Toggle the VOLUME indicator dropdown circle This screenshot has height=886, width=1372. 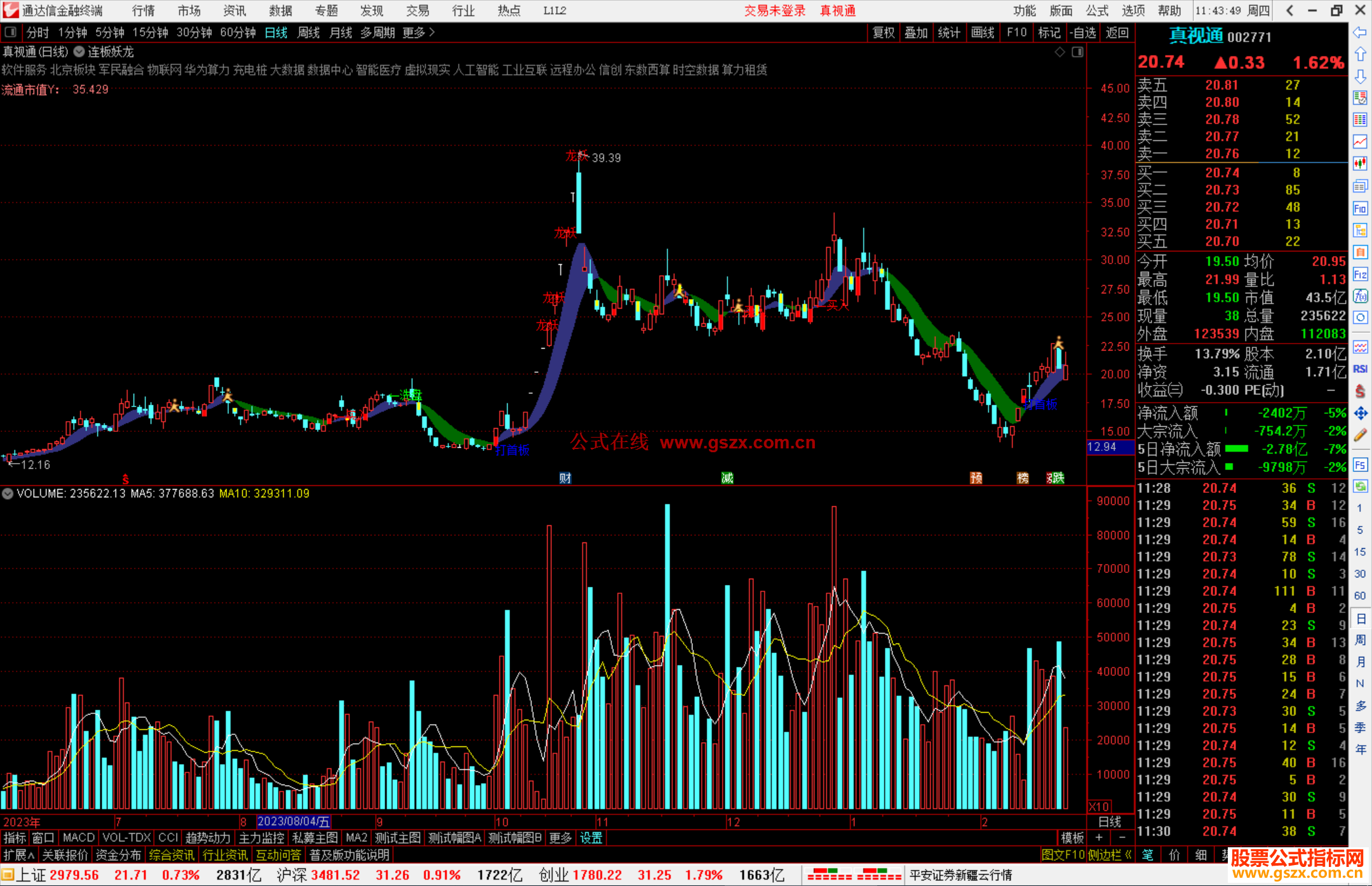tap(8, 493)
